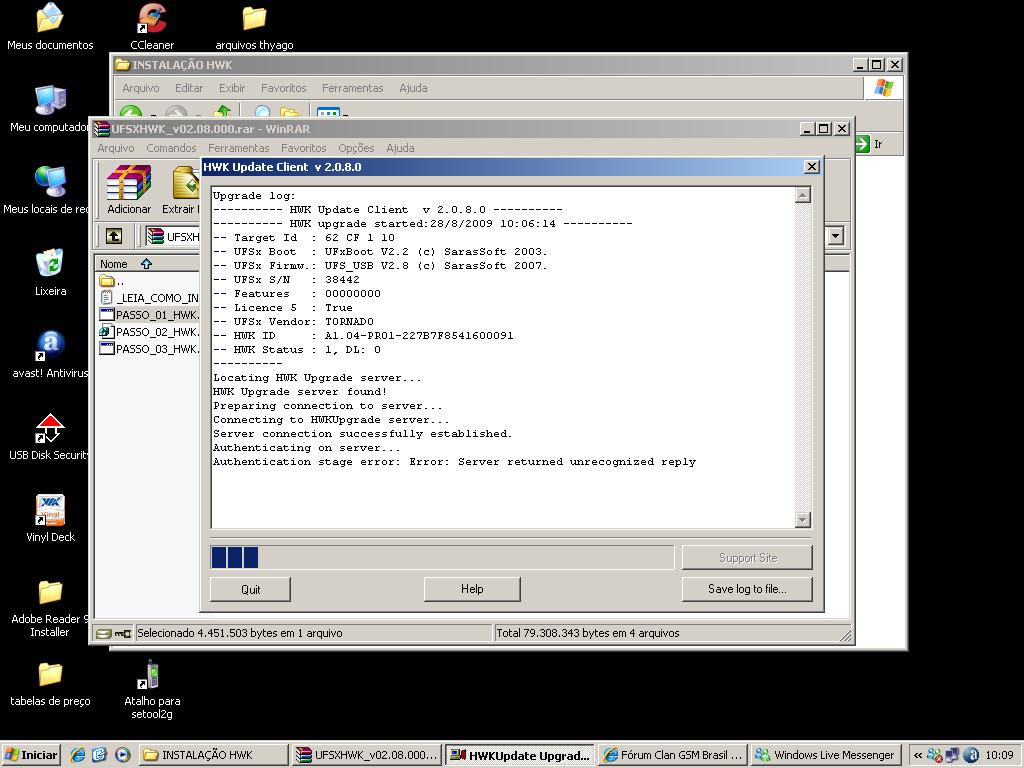
Task: Switch to Windows Live Messenger taskbar button
Action: click(825, 755)
